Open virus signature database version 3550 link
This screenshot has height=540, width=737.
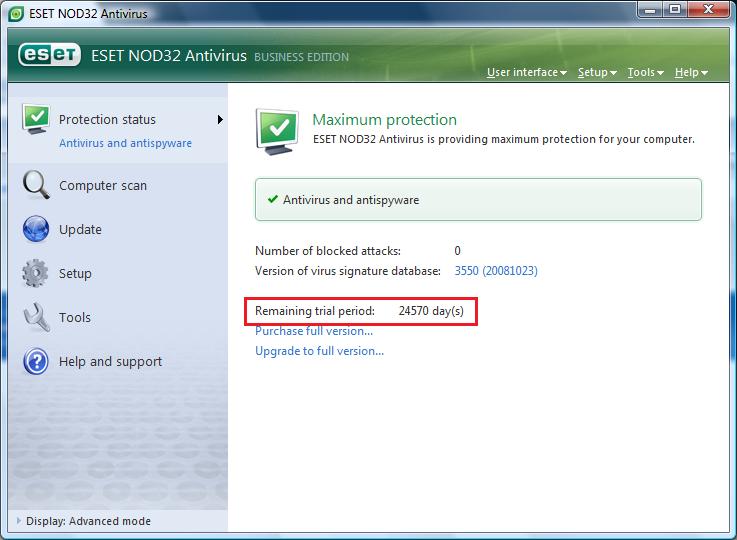click(496, 271)
